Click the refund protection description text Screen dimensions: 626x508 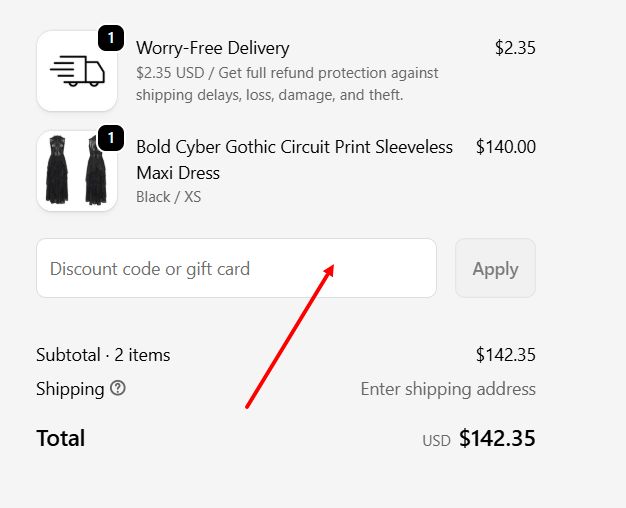click(x=287, y=84)
